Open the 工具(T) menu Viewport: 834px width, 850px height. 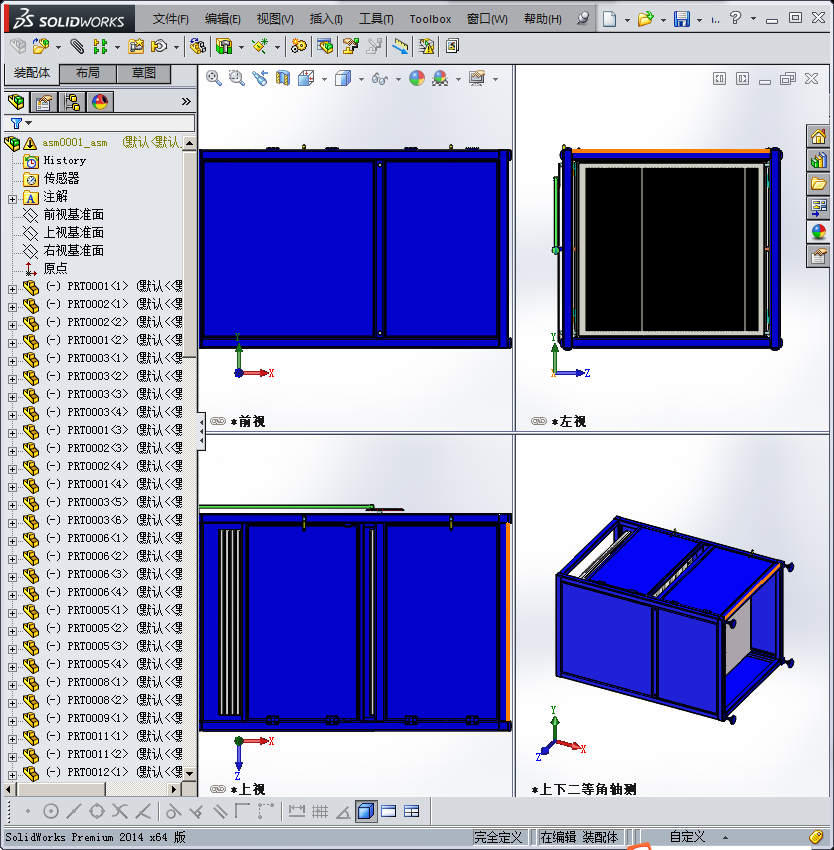pyautogui.click(x=376, y=19)
